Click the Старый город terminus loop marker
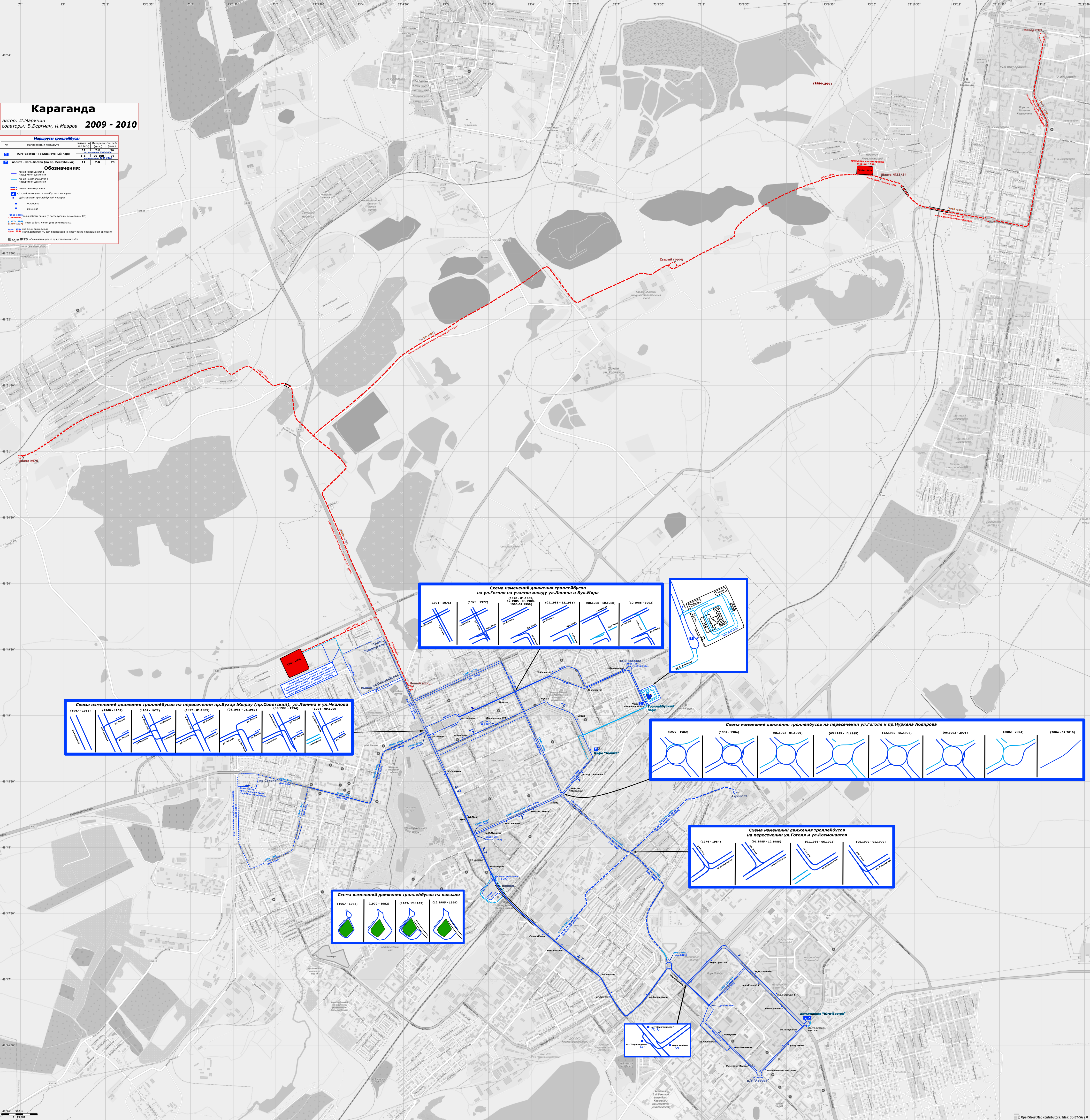Screen dimensions: 1090x1120 pos(673,266)
